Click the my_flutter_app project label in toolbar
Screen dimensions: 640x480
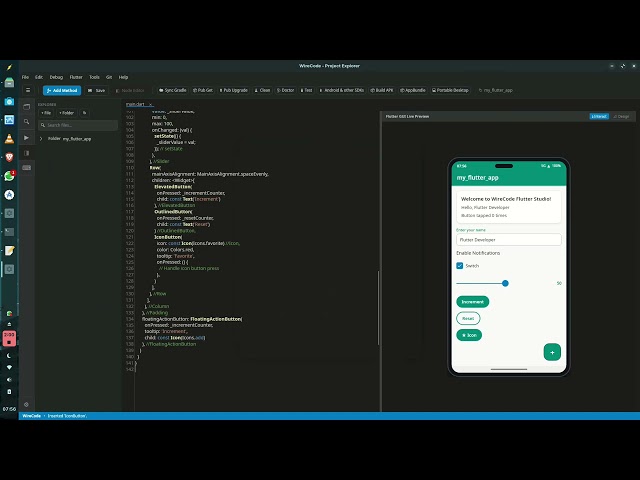click(x=496, y=90)
